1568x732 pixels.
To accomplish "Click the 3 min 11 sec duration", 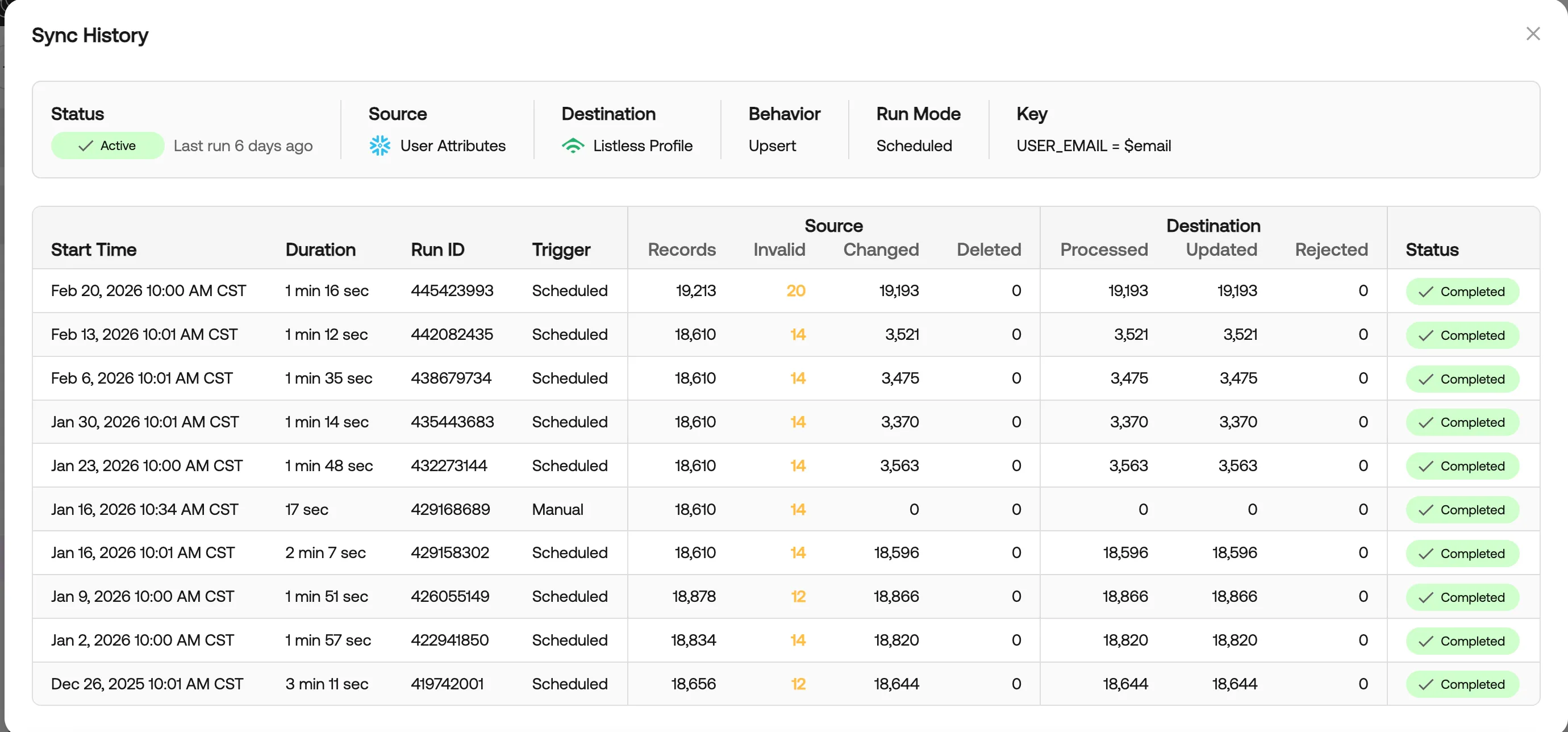I will [x=327, y=684].
